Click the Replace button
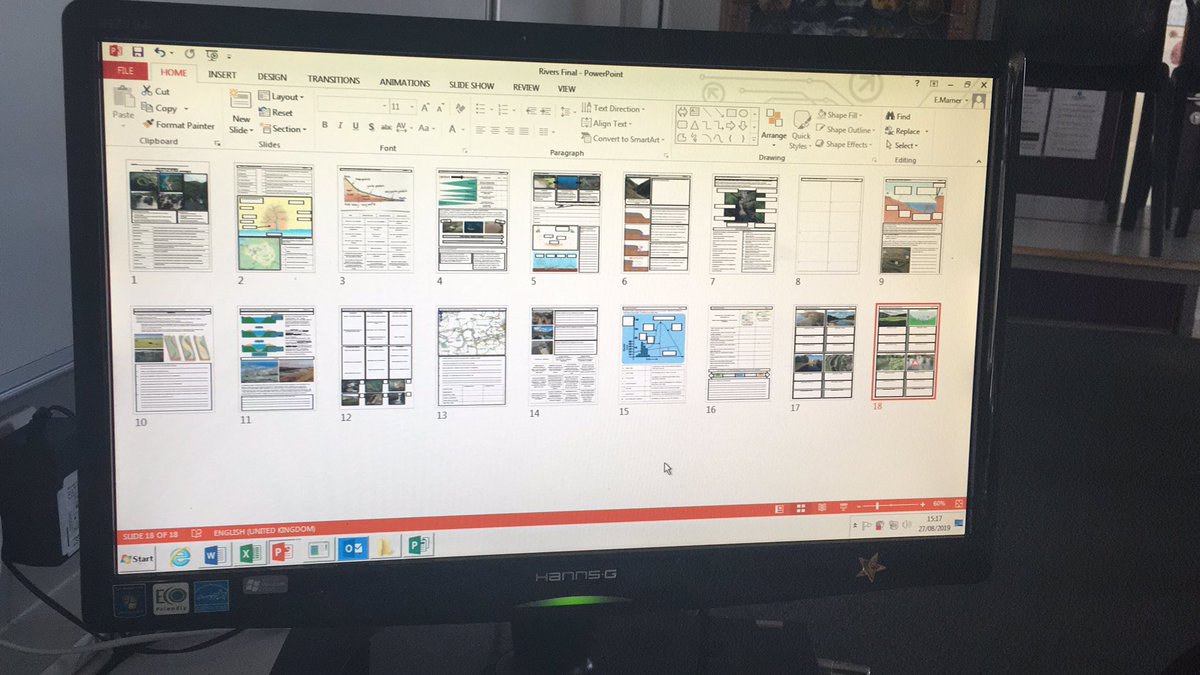This screenshot has height=675, width=1200. pyautogui.click(x=906, y=131)
